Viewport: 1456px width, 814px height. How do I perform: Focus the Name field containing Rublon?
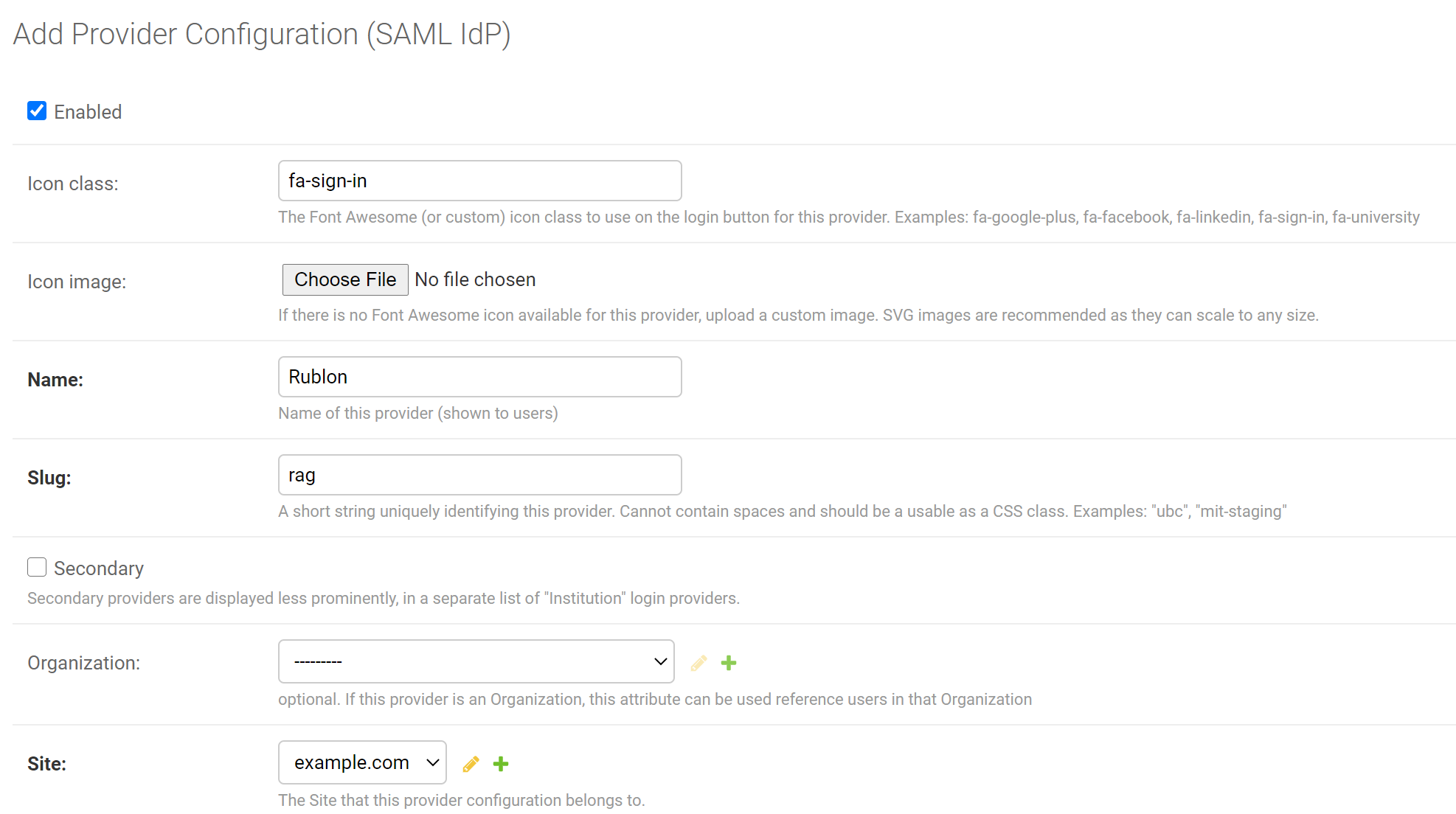point(479,378)
